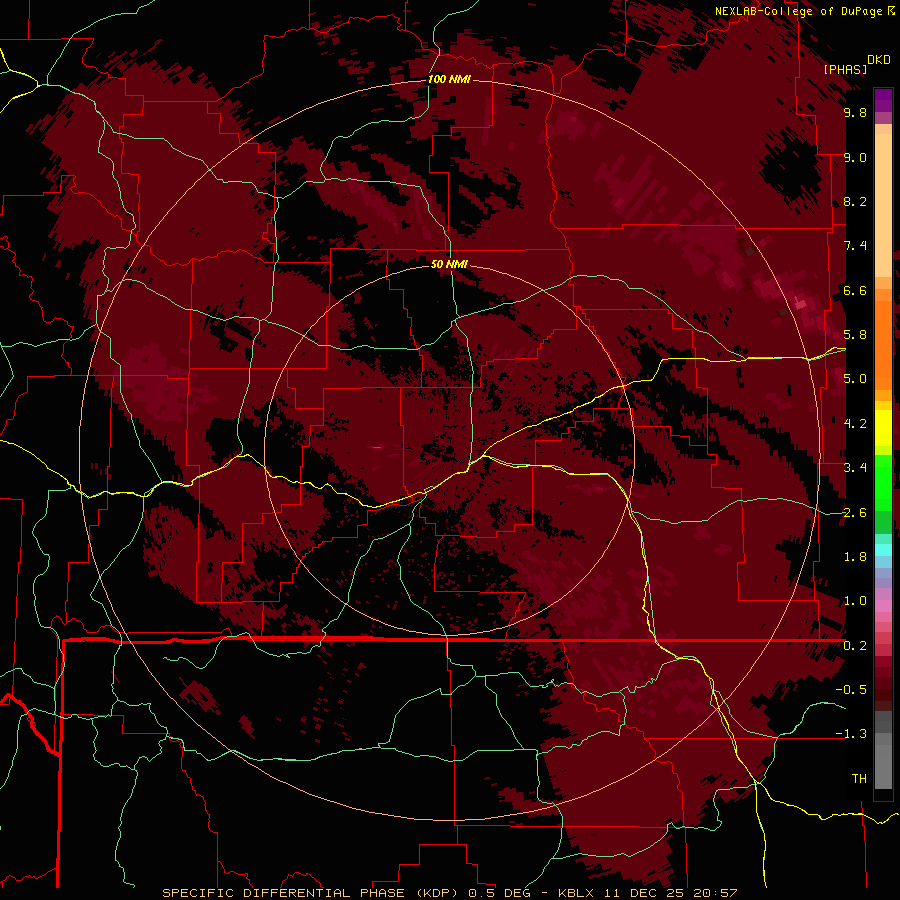The width and height of the screenshot is (900, 900).
Task: Click the 100 NMI range ring label
Action: click(x=449, y=79)
